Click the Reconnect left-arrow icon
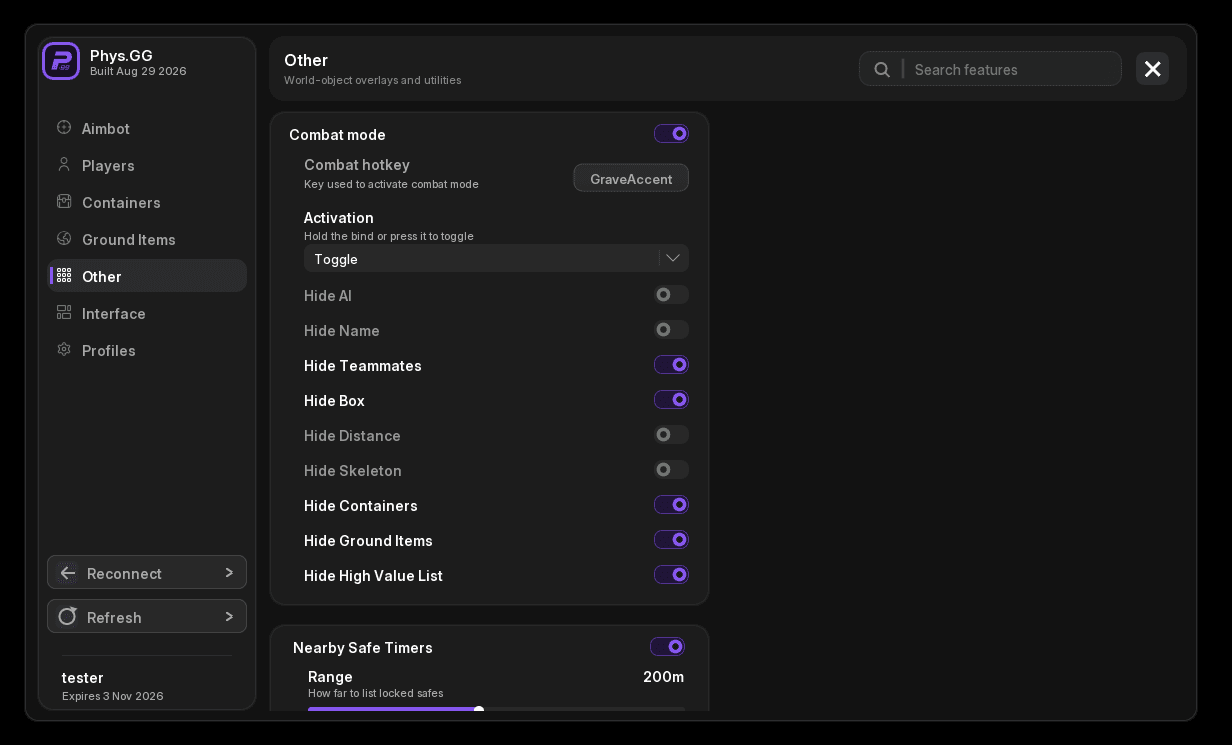1232x745 pixels. [68, 573]
